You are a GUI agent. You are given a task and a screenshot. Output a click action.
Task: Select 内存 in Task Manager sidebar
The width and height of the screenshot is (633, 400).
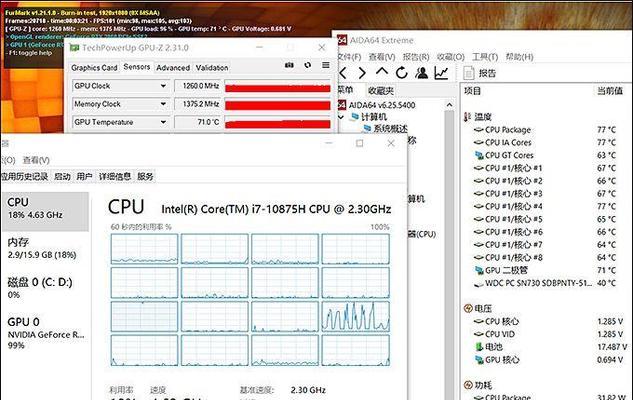point(45,248)
